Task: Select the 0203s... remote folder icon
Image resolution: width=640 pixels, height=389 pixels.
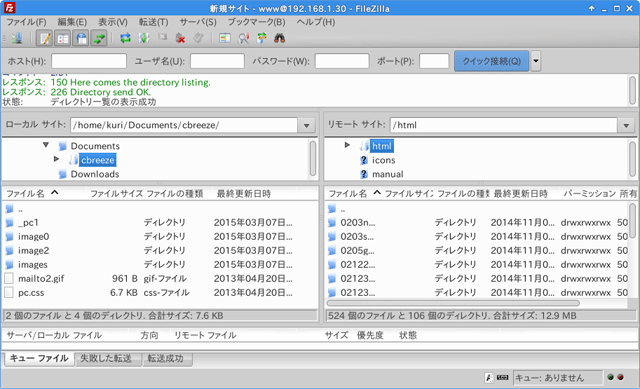Action: (332, 237)
